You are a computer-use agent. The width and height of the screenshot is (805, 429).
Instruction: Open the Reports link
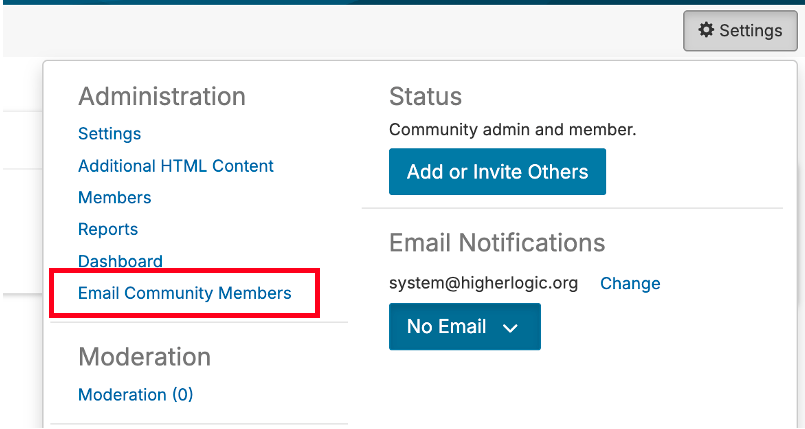pos(108,230)
